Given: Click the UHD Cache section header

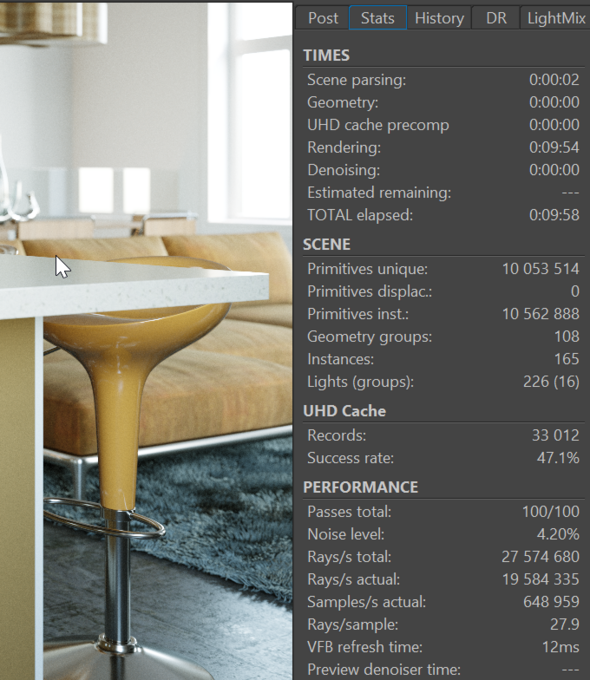Looking at the screenshot, I should (344, 411).
